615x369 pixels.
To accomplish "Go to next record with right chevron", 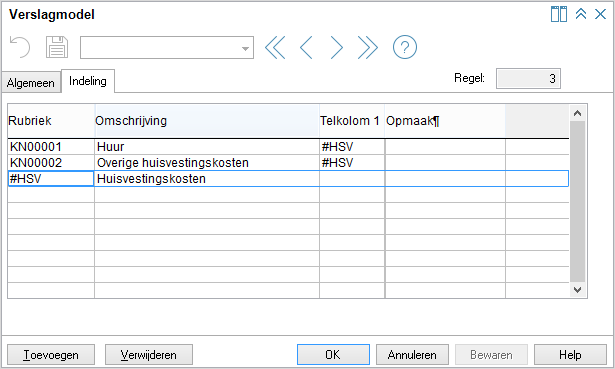I will coord(336,47).
